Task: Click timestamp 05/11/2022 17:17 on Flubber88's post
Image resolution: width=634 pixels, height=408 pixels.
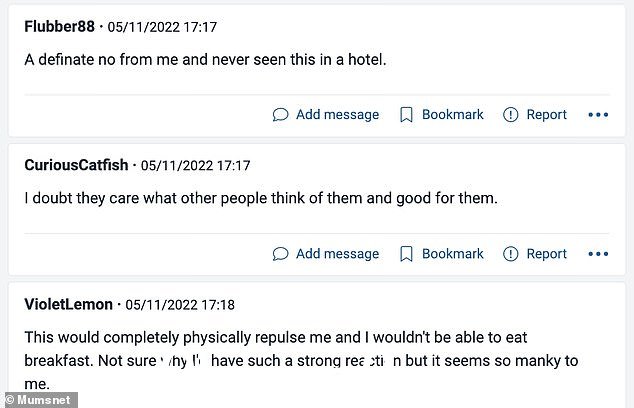Action: tap(162, 27)
